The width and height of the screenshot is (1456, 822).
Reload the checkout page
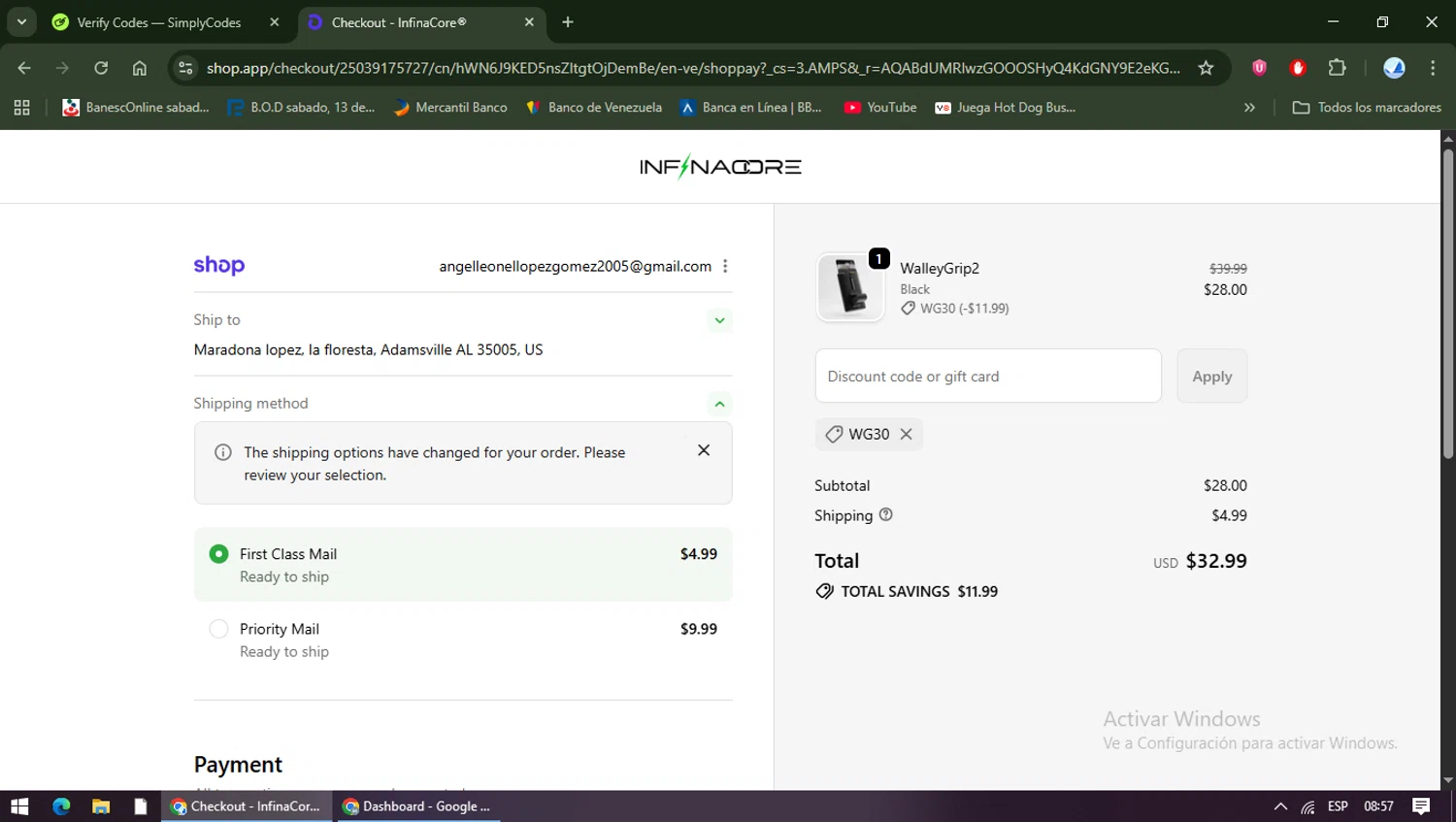coord(101,68)
